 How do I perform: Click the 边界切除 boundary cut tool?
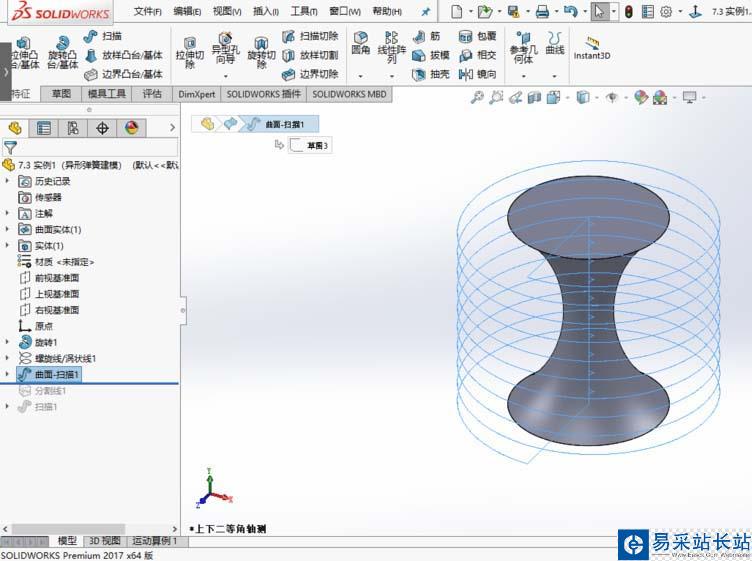click(x=310, y=74)
